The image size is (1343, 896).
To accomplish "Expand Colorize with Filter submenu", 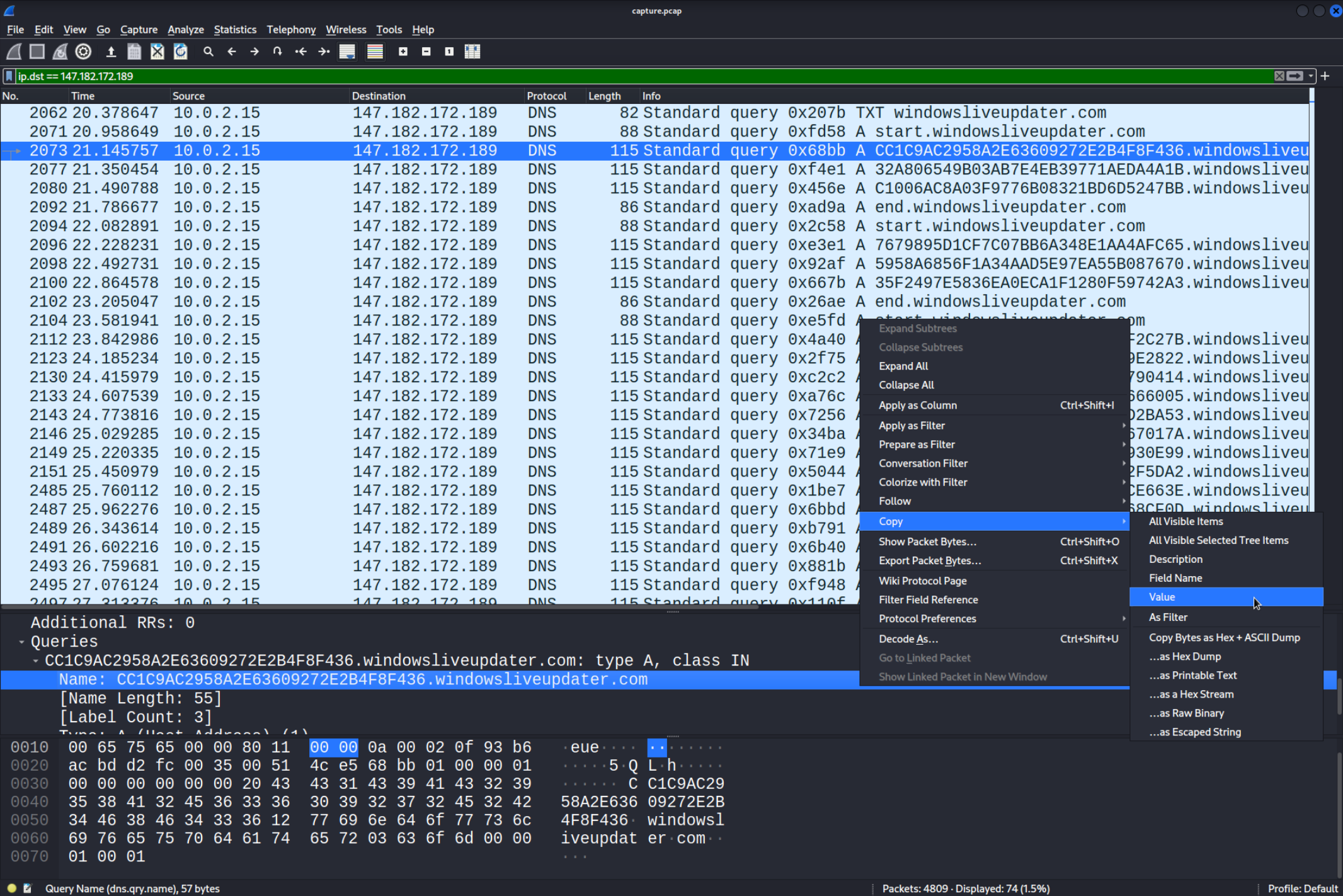I will [x=995, y=482].
